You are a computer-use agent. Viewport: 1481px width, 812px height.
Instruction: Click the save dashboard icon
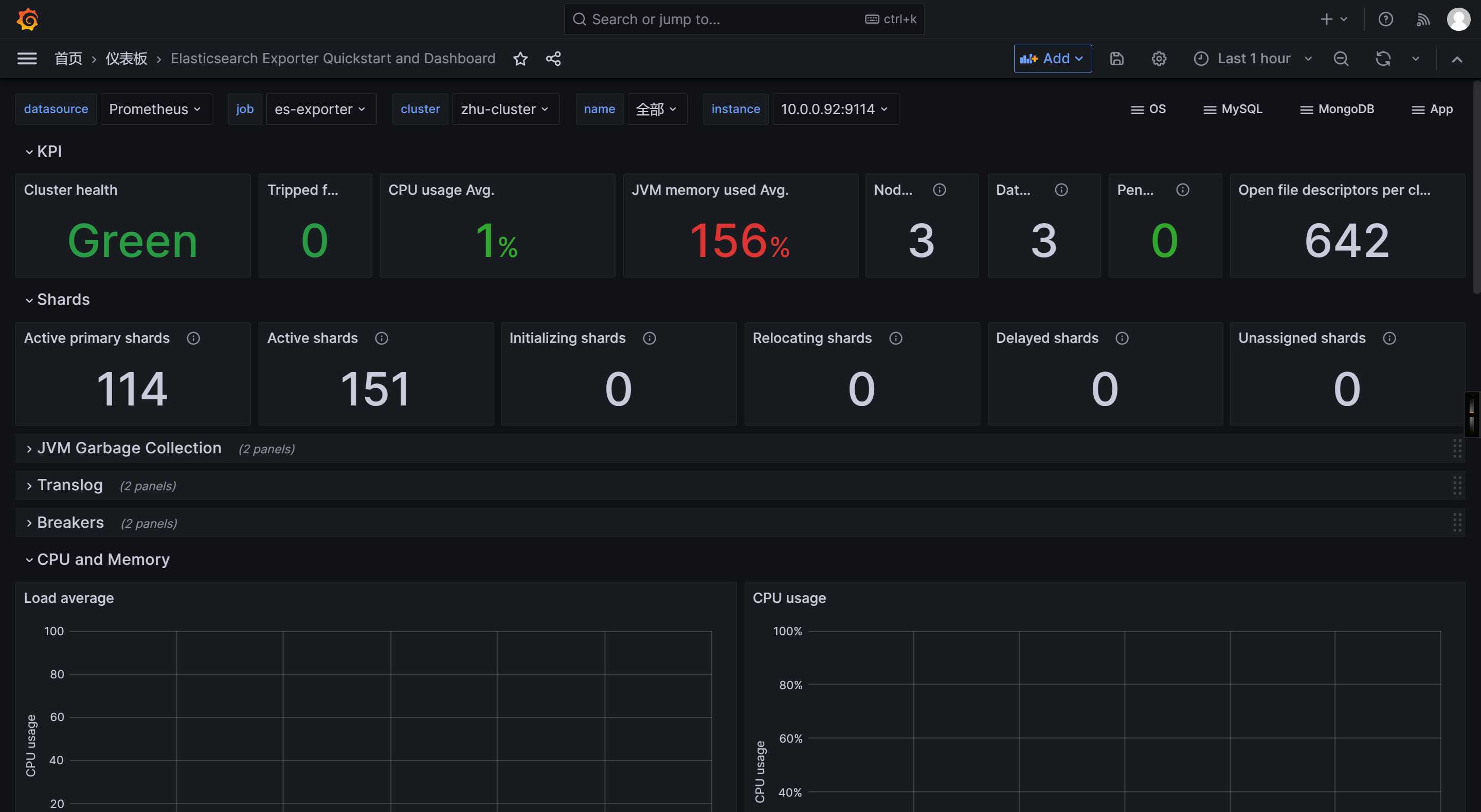coord(1116,59)
